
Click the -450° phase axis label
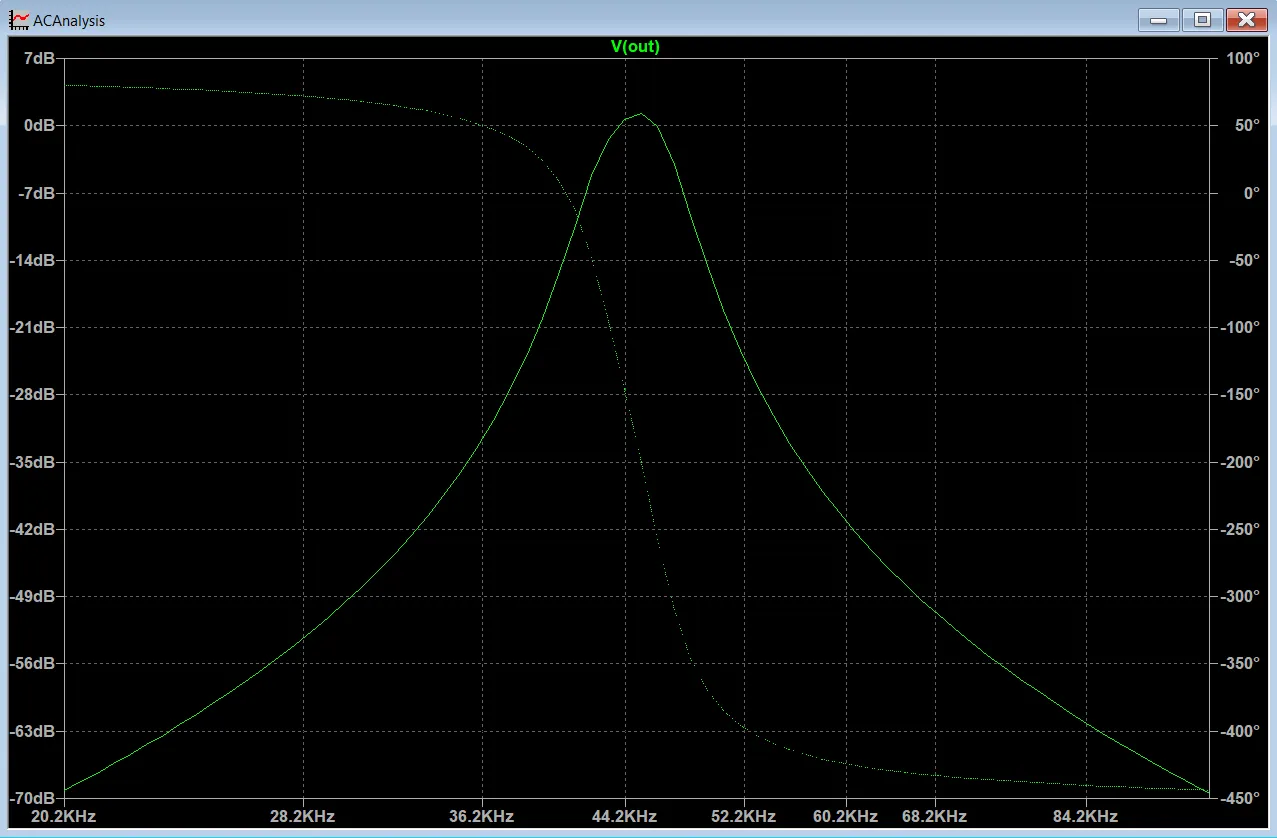point(1239,798)
